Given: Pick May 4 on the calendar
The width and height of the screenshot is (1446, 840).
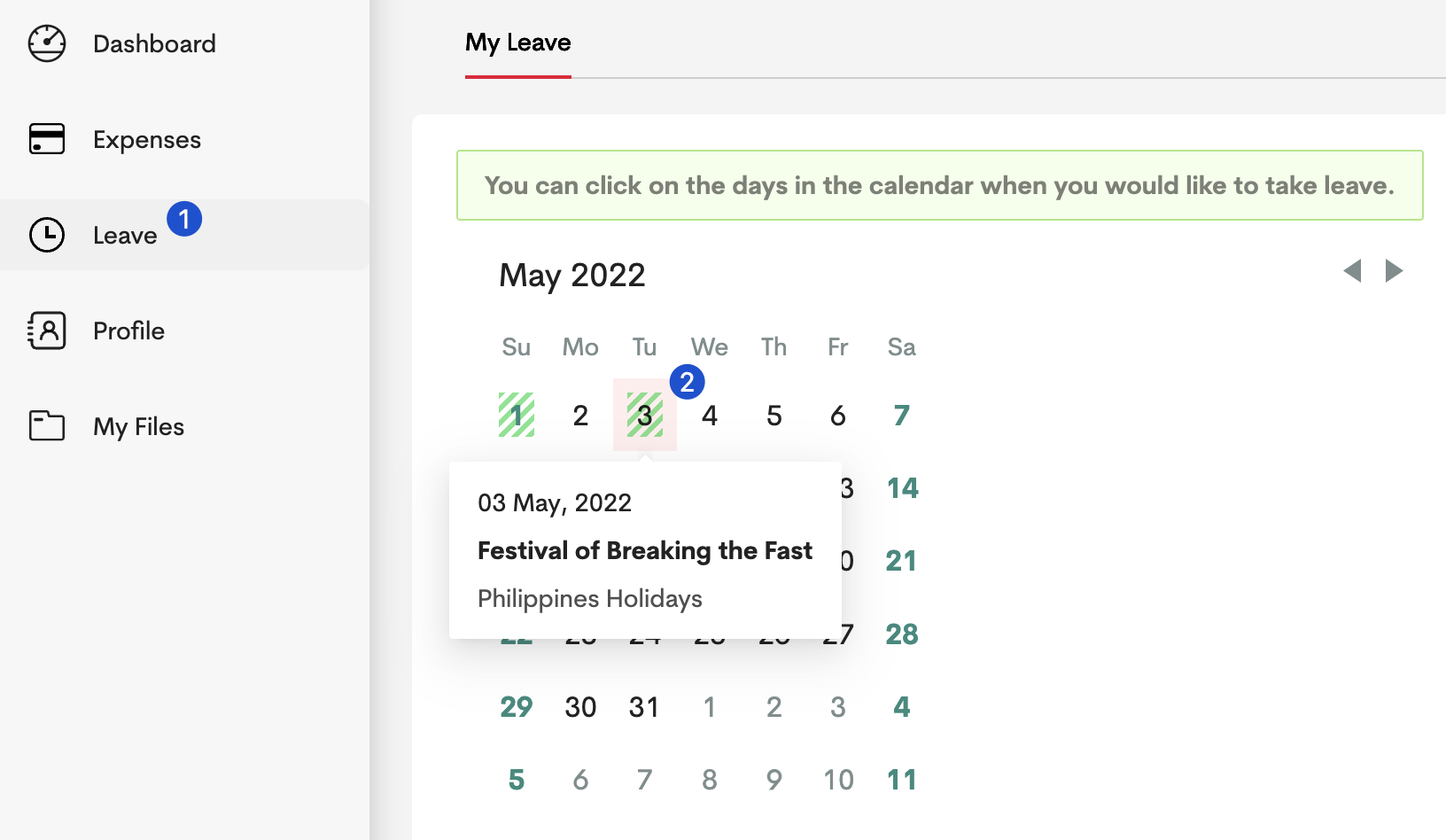Looking at the screenshot, I should click(710, 415).
